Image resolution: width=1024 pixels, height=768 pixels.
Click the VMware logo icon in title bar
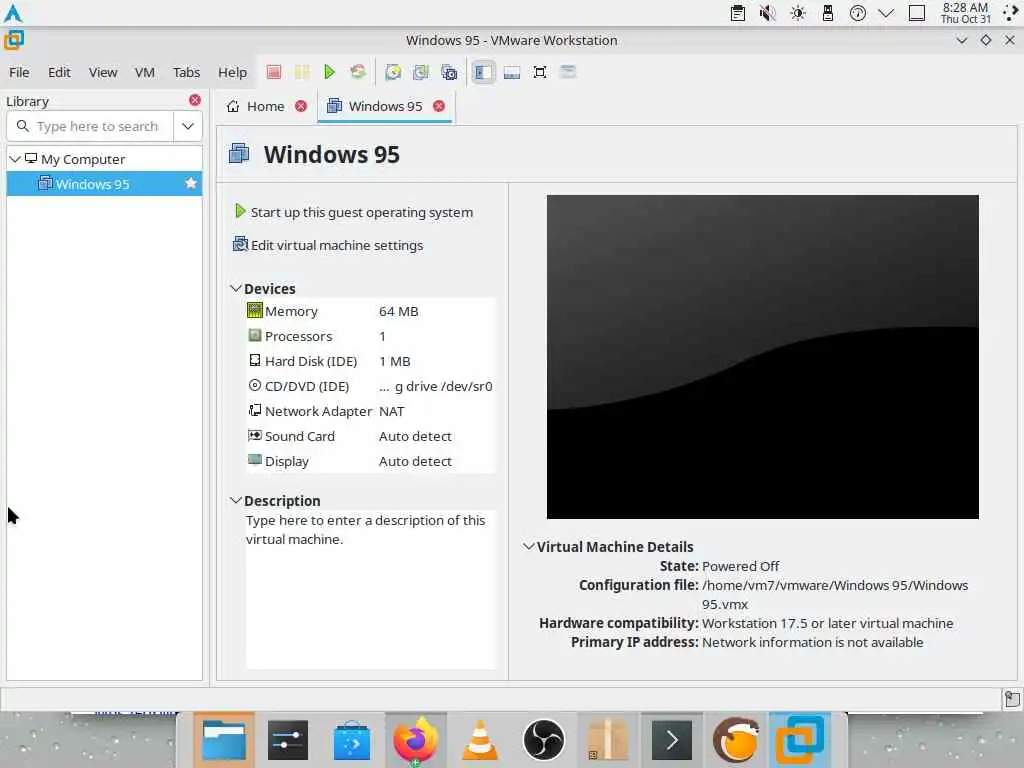pos(14,40)
